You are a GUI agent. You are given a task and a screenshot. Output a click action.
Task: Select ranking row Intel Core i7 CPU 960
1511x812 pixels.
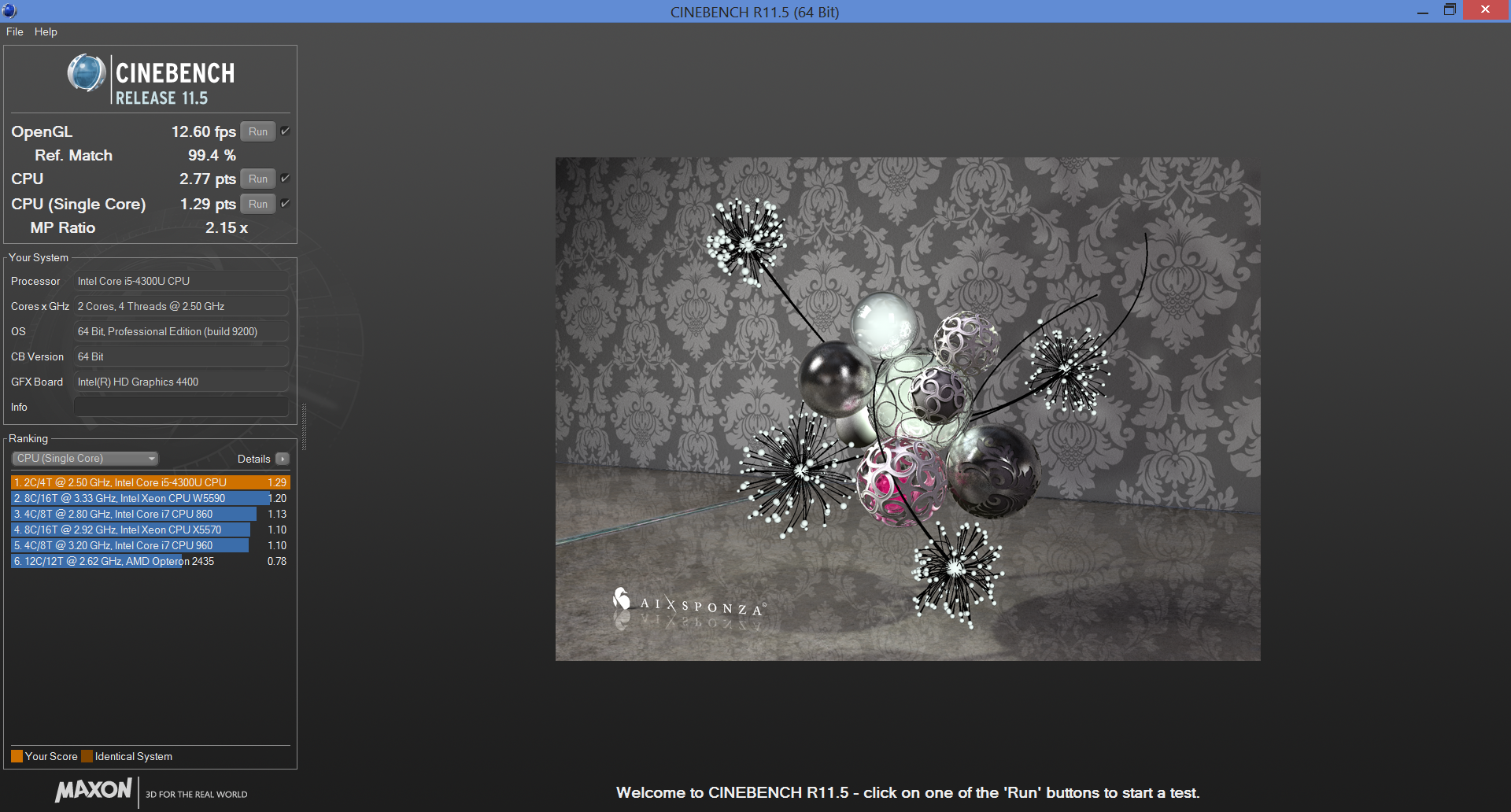150,545
